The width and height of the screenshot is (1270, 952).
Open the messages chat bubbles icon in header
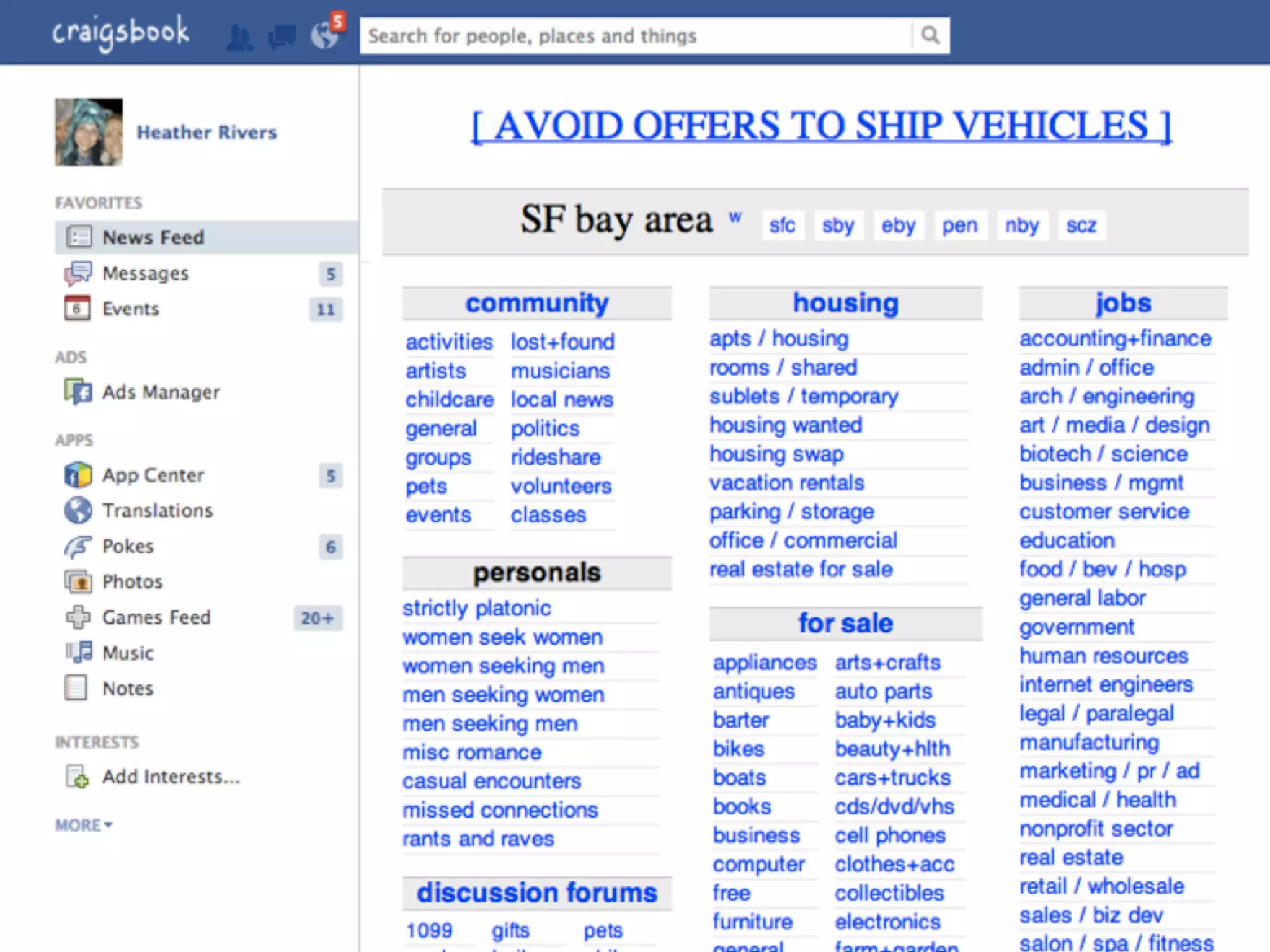pos(282,37)
